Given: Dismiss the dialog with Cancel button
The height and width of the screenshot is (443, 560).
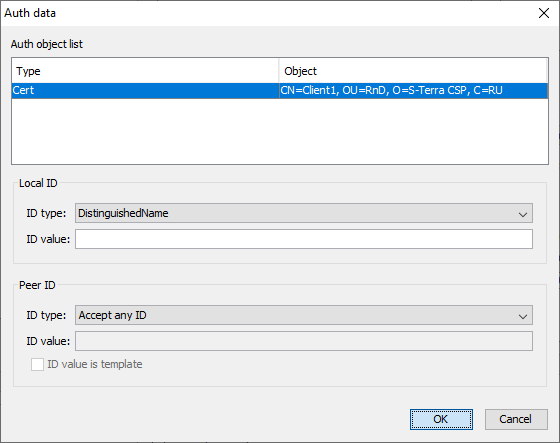Looking at the screenshot, I should click(516, 419).
